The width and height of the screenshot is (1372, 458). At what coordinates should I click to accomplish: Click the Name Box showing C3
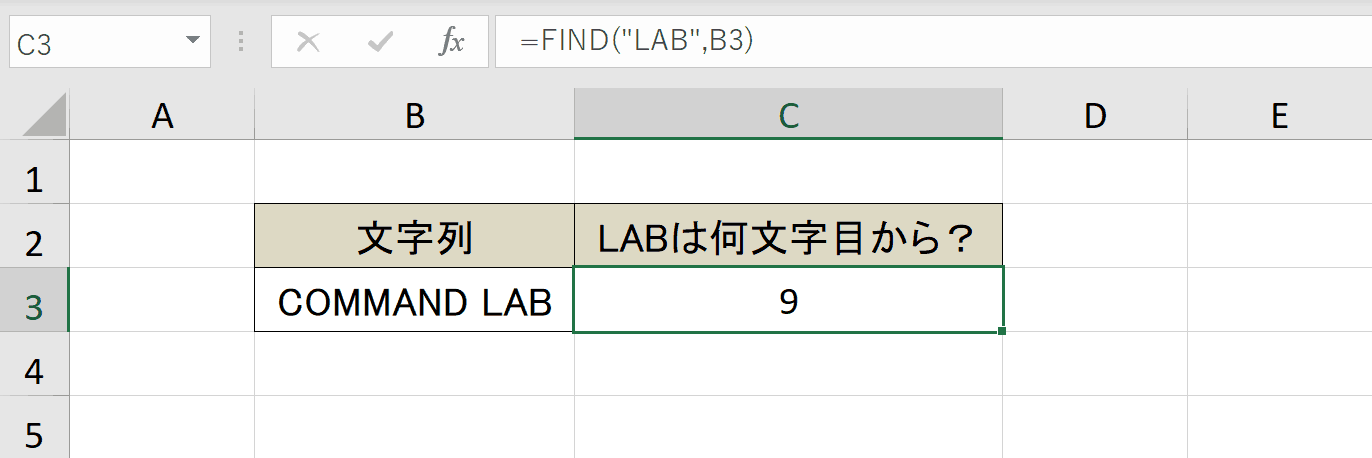(110, 42)
